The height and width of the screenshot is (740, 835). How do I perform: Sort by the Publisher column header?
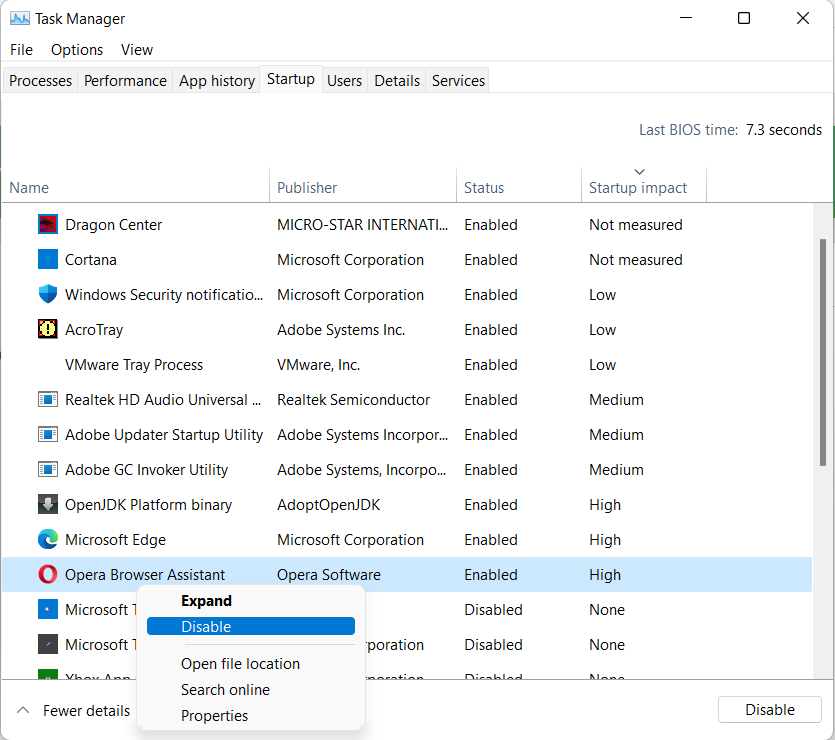pos(363,187)
